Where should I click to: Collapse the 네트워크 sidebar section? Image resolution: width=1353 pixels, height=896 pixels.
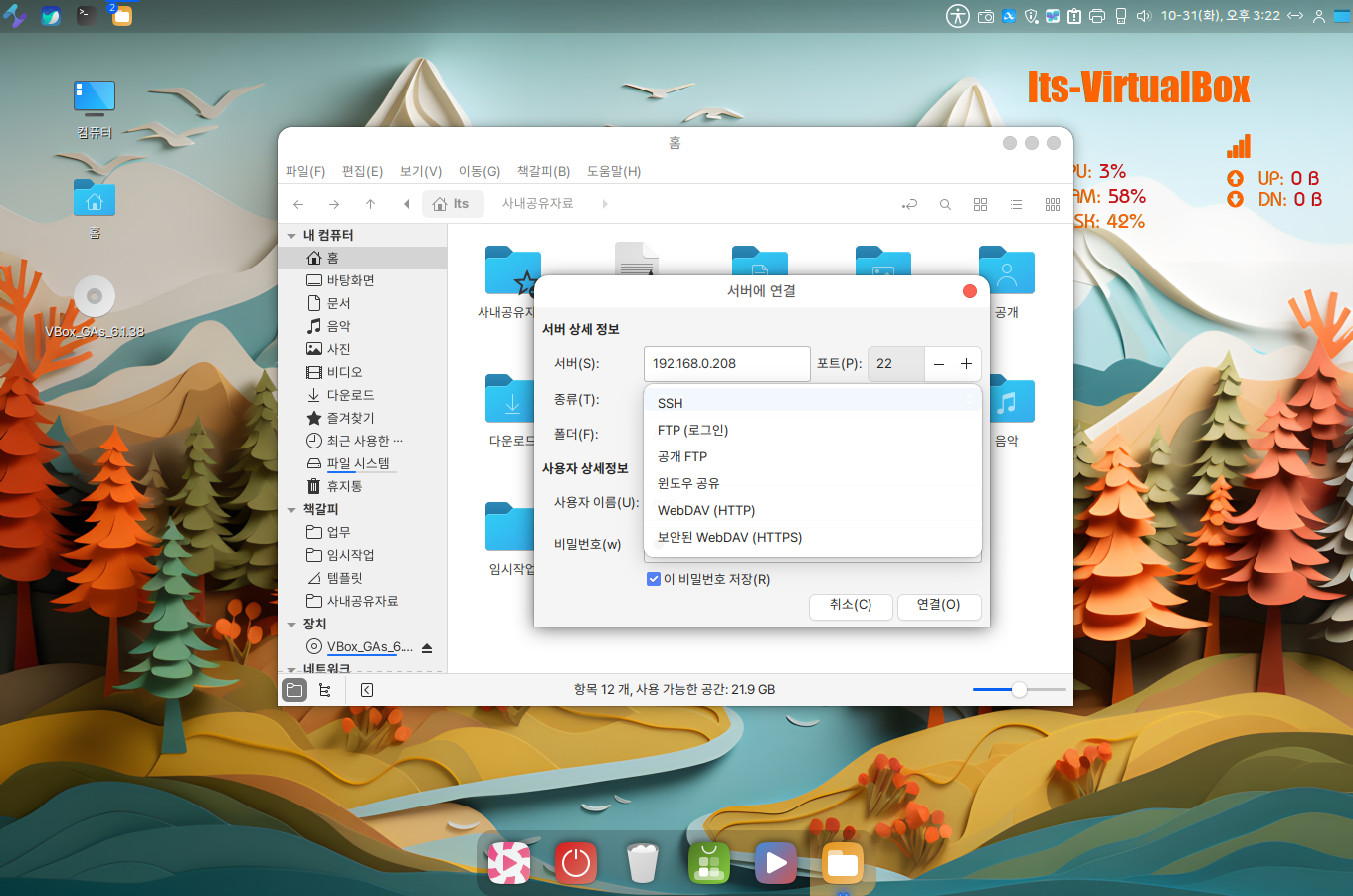[291, 669]
